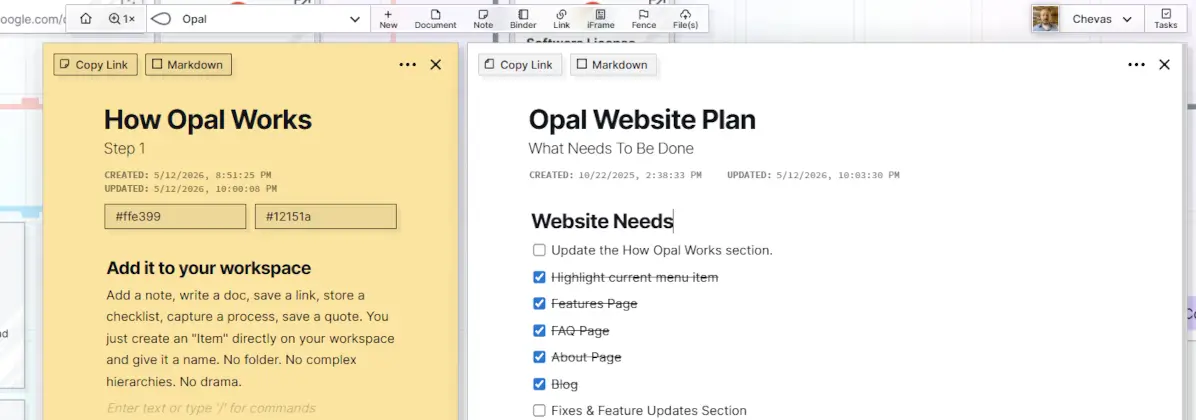The image size is (1196, 420).
Task: Add a Fence item
Action: pos(644,19)
